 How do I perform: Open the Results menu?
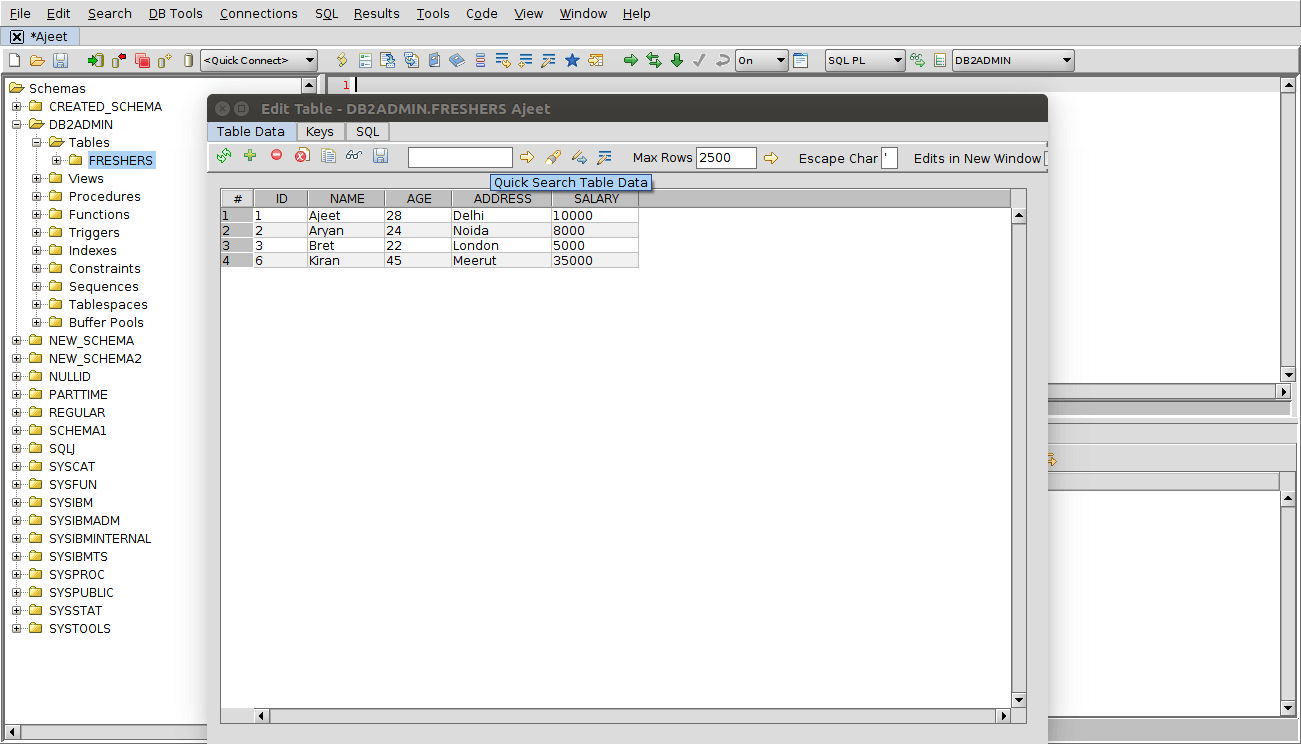[376, 13]
